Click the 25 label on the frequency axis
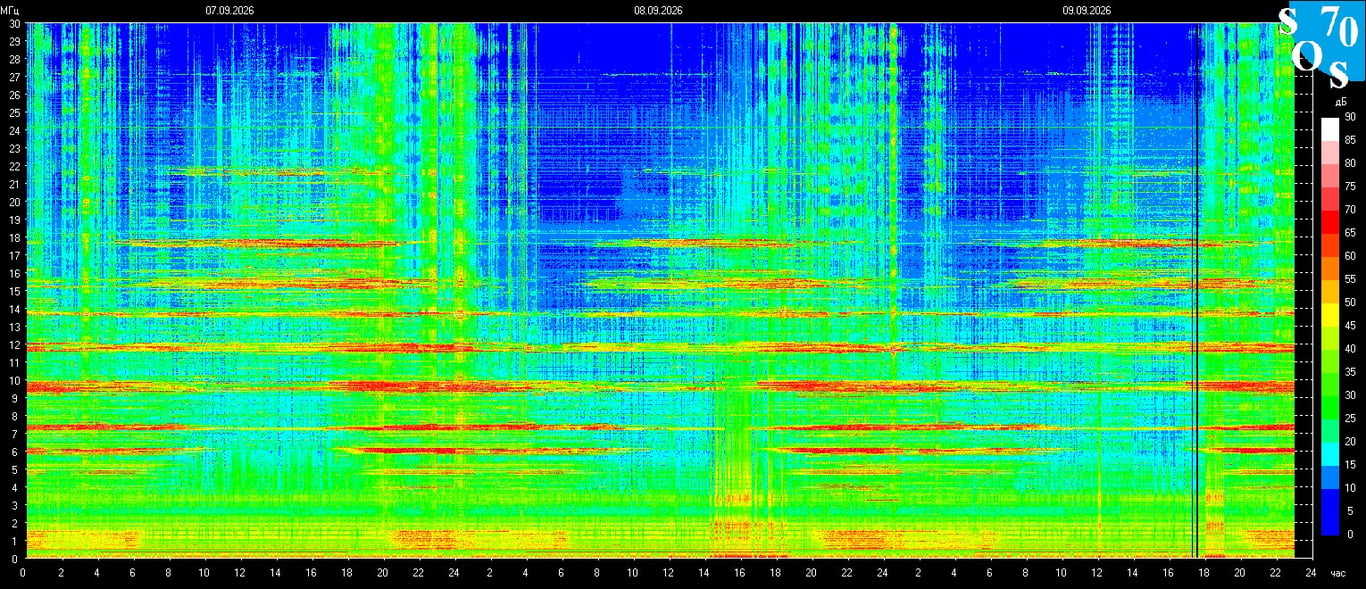Image resolution: width=1366 pixels, height=589 pixels. click(x=14, y=112)
